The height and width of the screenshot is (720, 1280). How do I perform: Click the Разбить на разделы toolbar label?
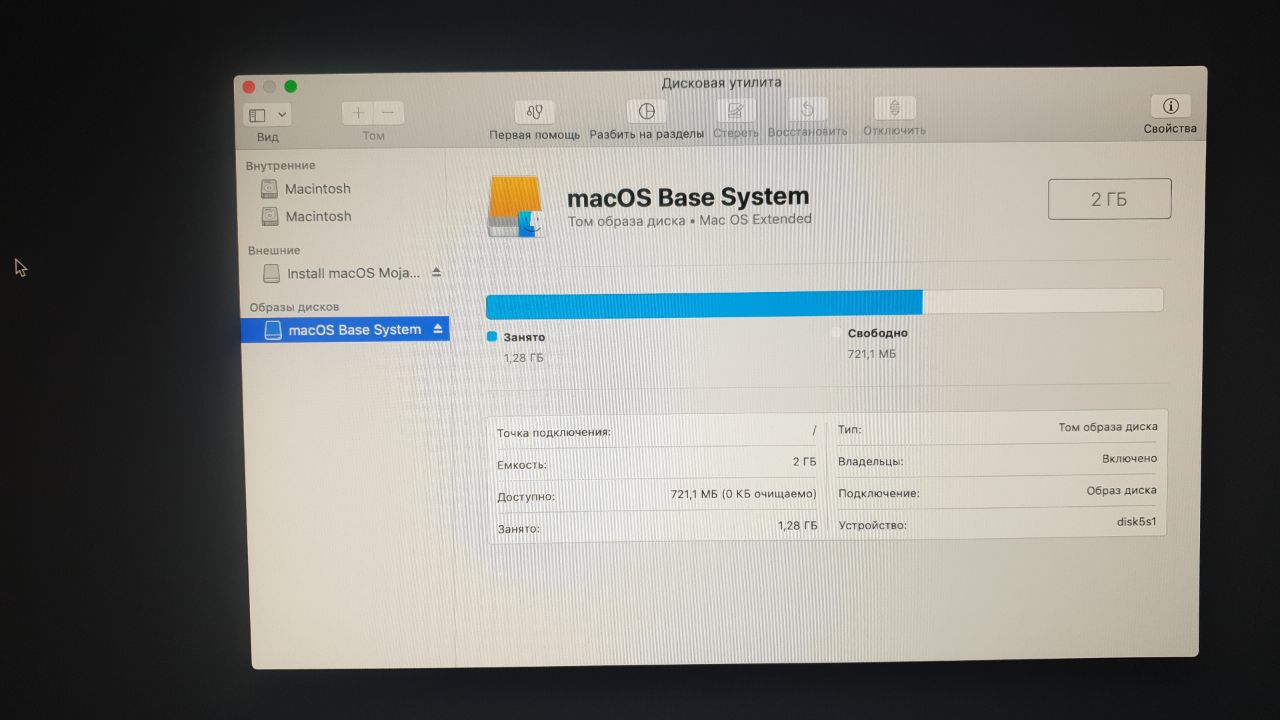tap(647, 133)
